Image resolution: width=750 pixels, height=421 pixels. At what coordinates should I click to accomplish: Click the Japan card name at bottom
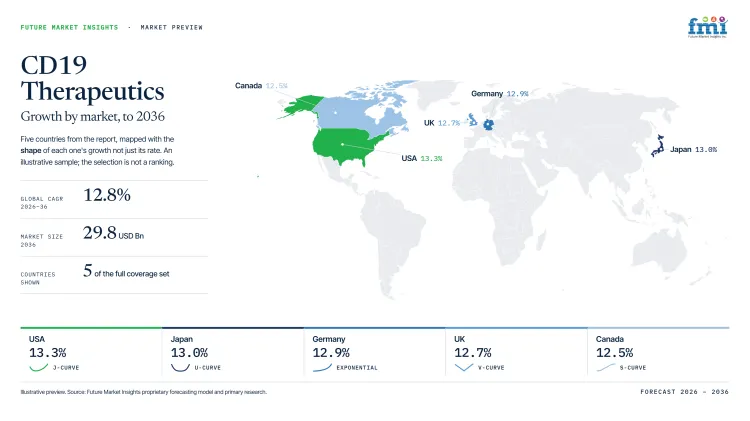point(182,339)
